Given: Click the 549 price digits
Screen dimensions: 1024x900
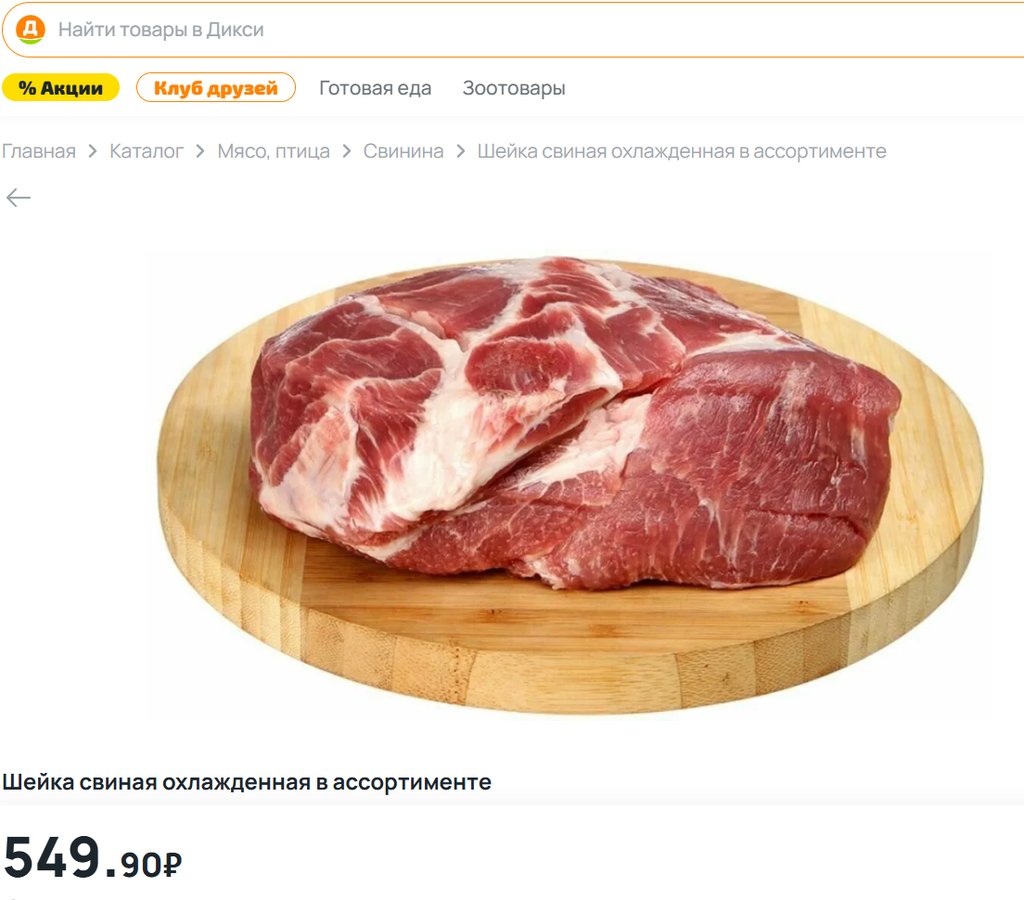Looking at the screenshot, I should (x=52, y=857).
